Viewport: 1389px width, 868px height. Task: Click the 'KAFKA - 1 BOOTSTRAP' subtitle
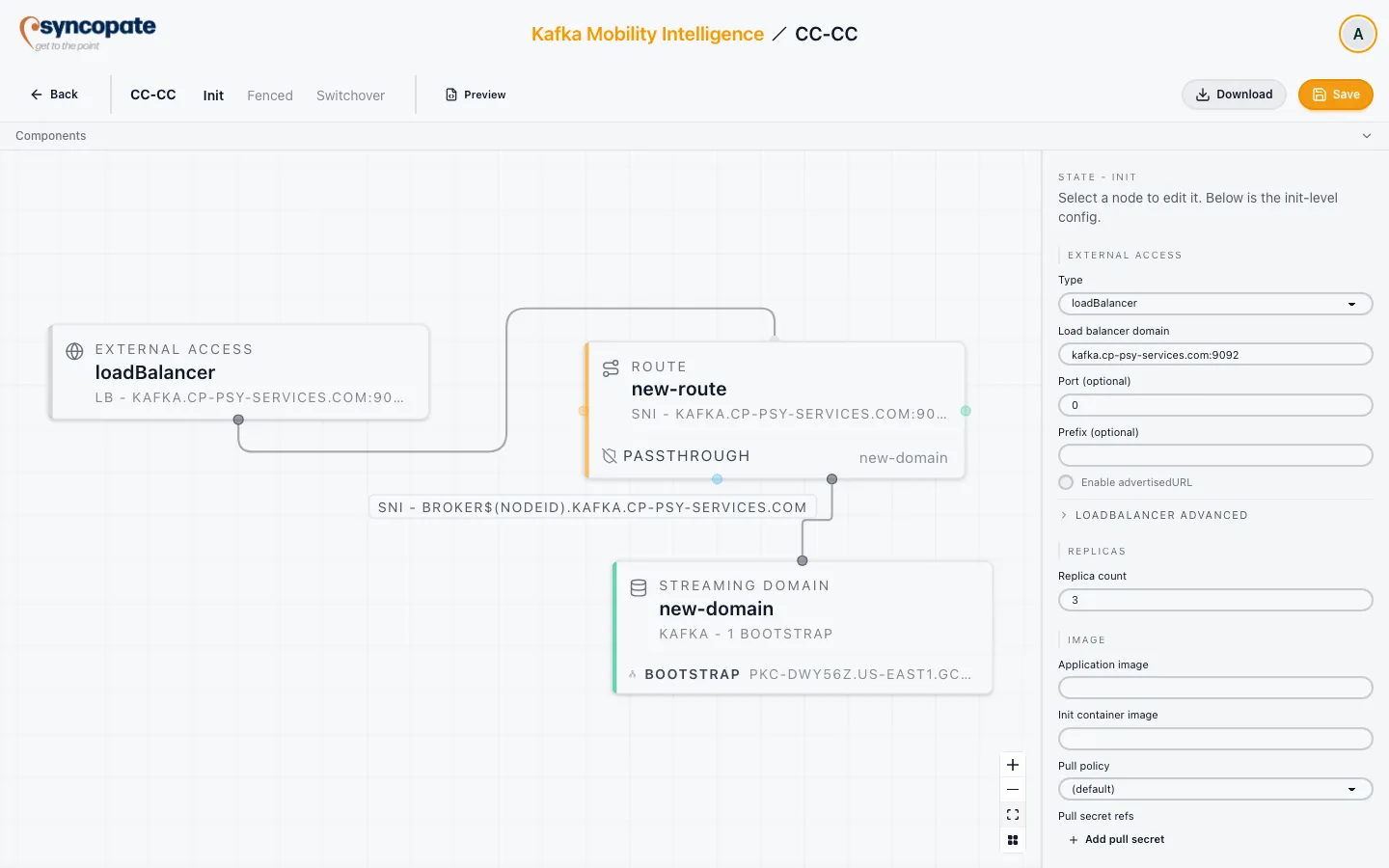click(746, 634)
